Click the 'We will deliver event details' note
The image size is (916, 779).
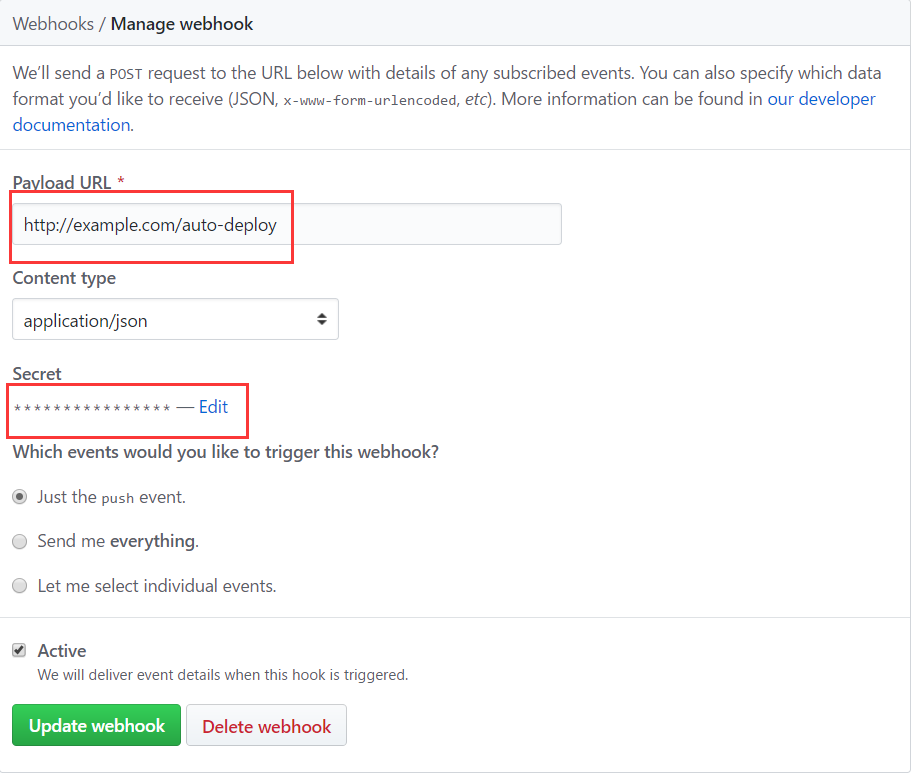(222, 675)
